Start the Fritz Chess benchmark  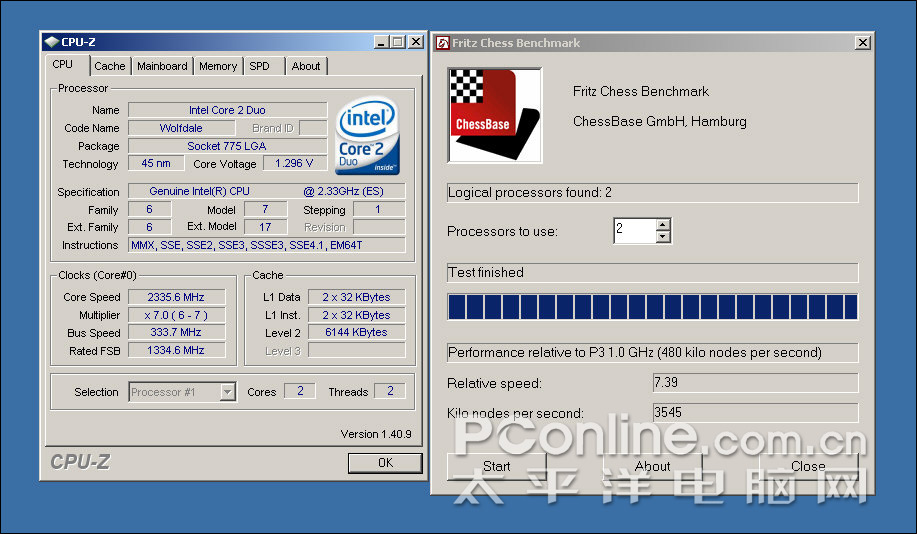point(497,466)
